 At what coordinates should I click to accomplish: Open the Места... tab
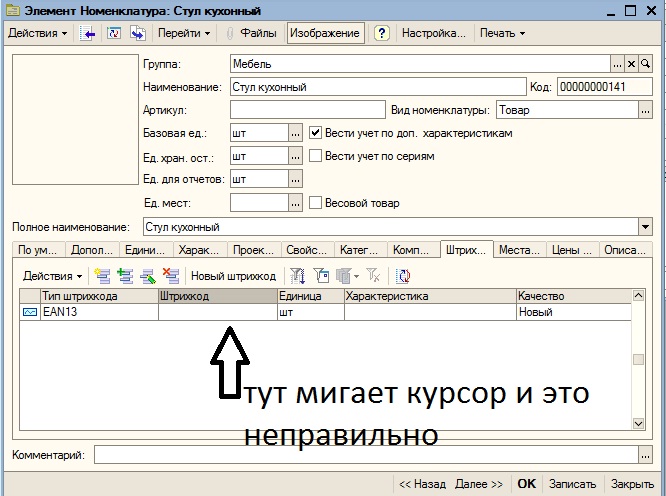[x=519, y=250]
